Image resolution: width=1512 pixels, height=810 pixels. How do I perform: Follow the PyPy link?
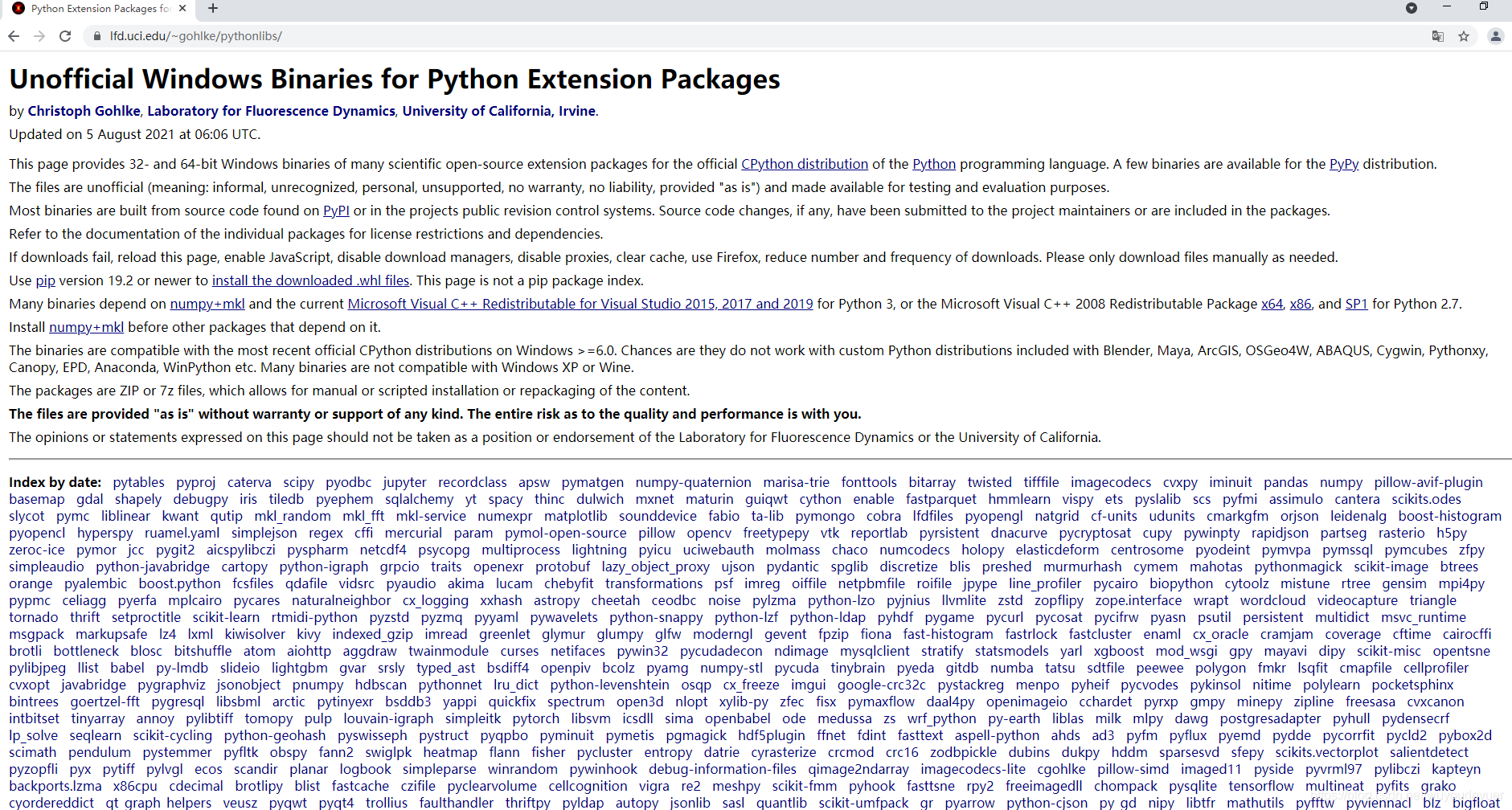[1343, 164]
